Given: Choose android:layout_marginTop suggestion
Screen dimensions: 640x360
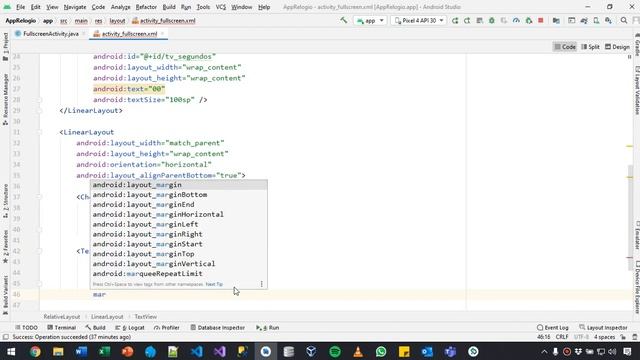Looking at the screenshot, I should point(179,254).
